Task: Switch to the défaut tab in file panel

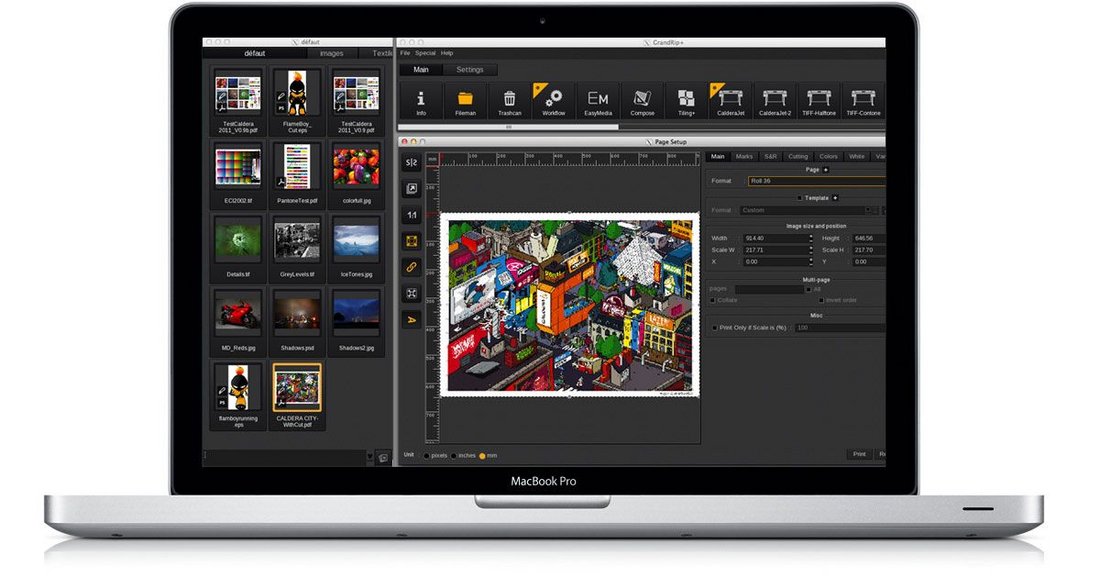Action: coord(255,53)
